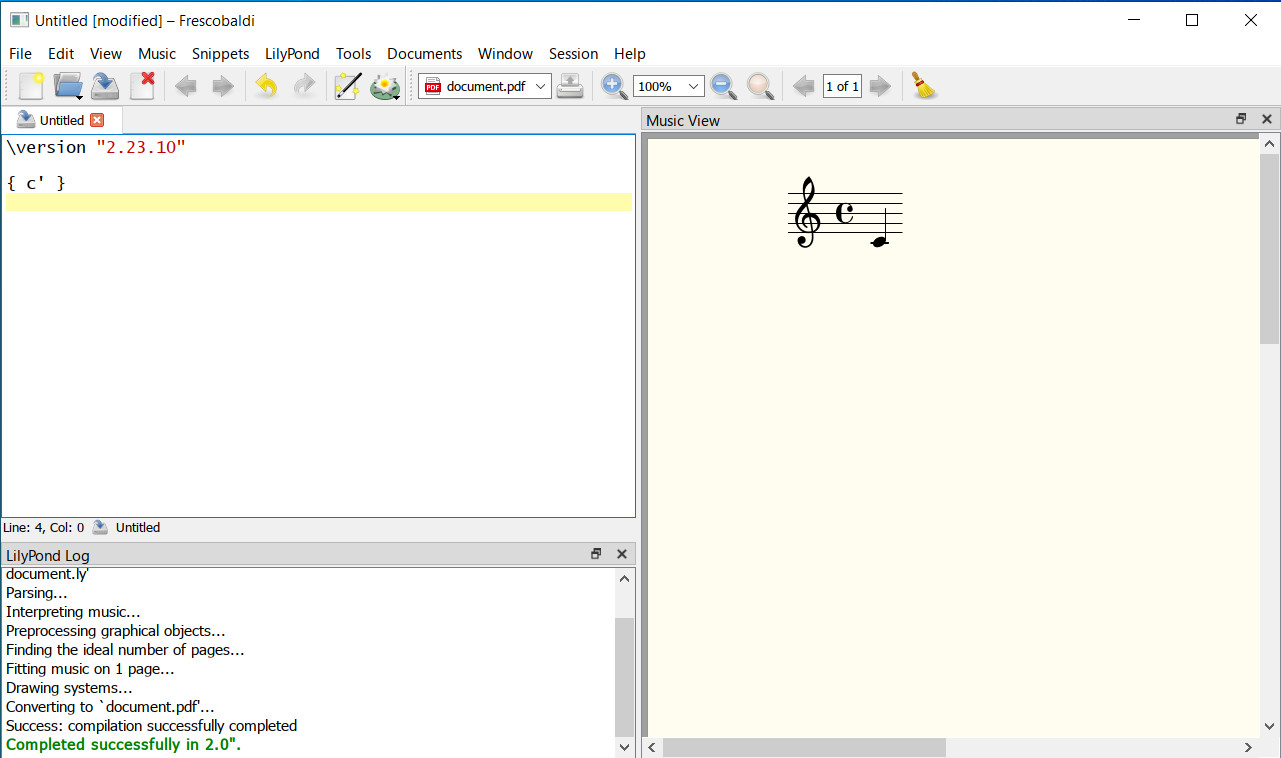The image size is (1281, 758).
Task: Click the engrave frog icon in the toolbar
Action: click(385, 86)
